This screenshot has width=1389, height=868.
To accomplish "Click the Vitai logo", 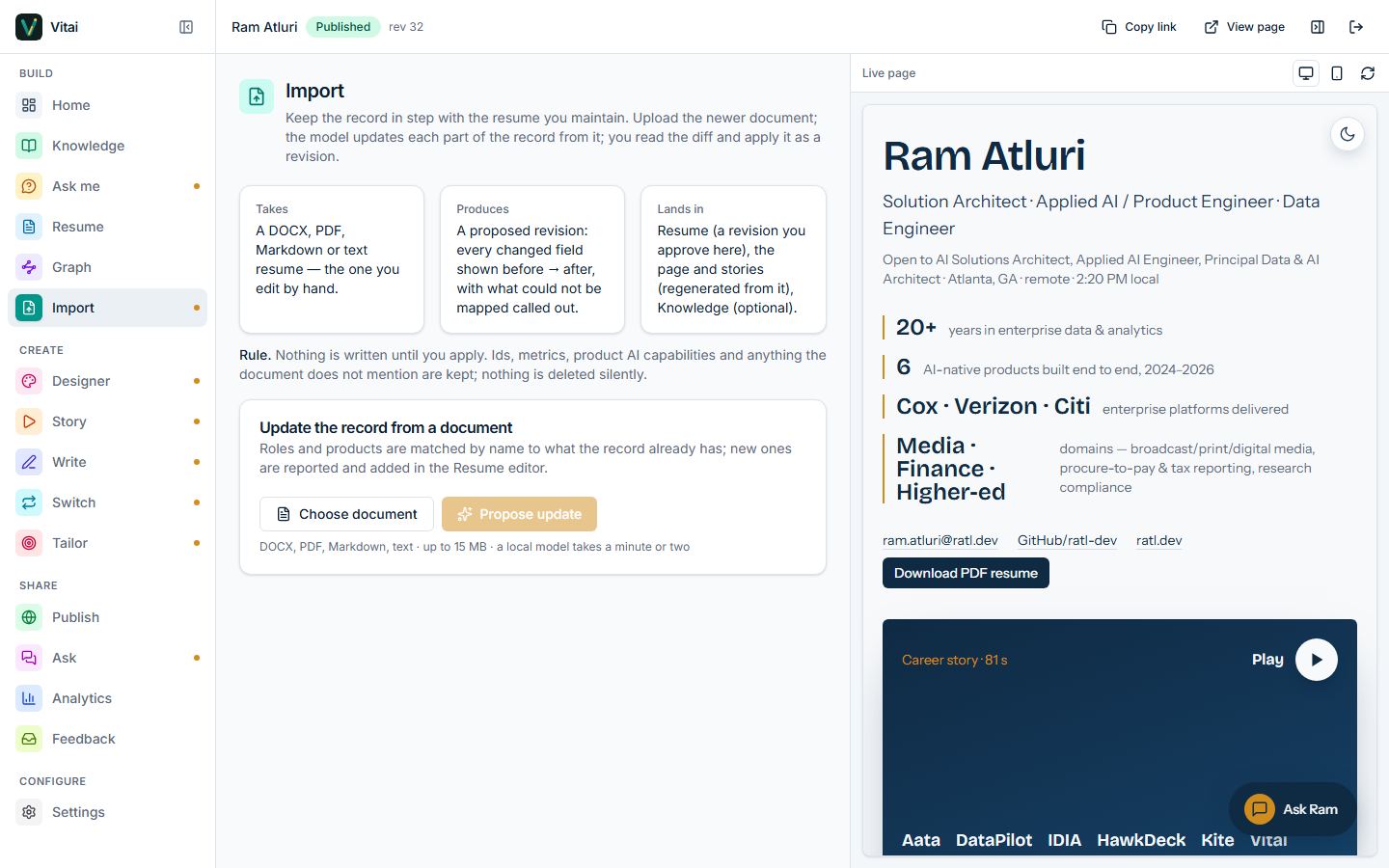I will (29, 27).
